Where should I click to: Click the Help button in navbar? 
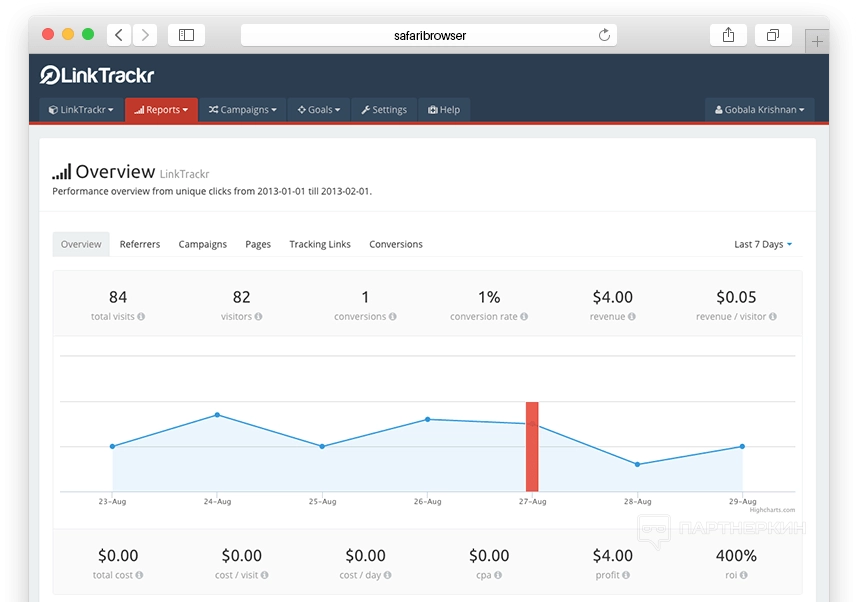[444, 110]
